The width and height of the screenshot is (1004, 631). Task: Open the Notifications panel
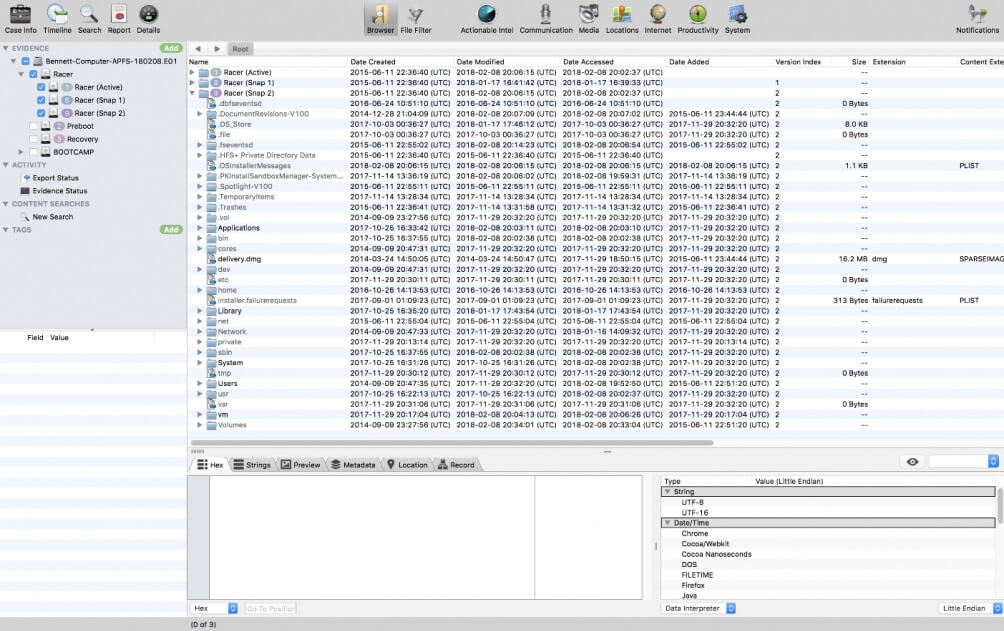[x=976, y=15]
